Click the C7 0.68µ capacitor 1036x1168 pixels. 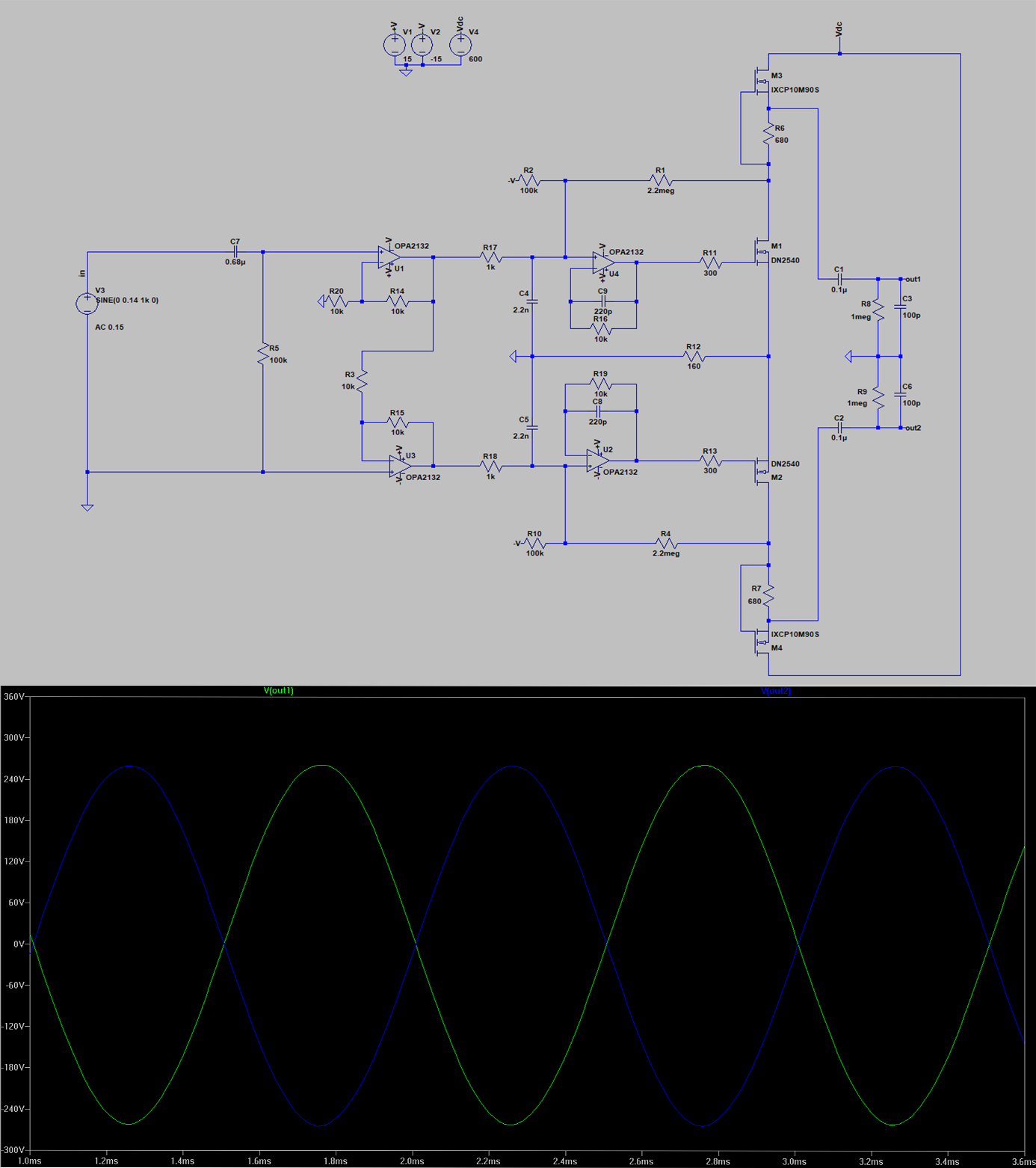tap(235, 252)
